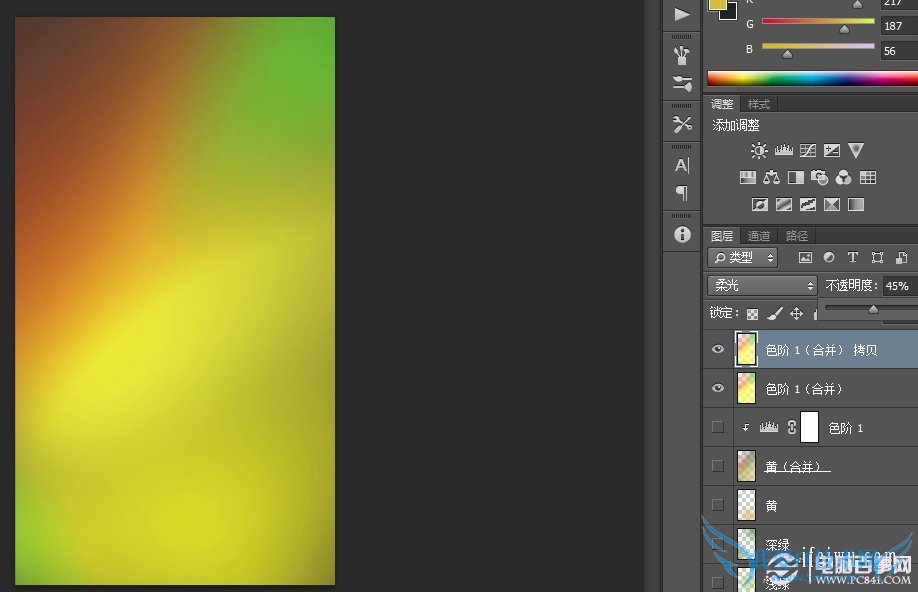This screenshot has height=592, width=918.
Task: Switch to the 样式 tab
Action: pos(759,104)
